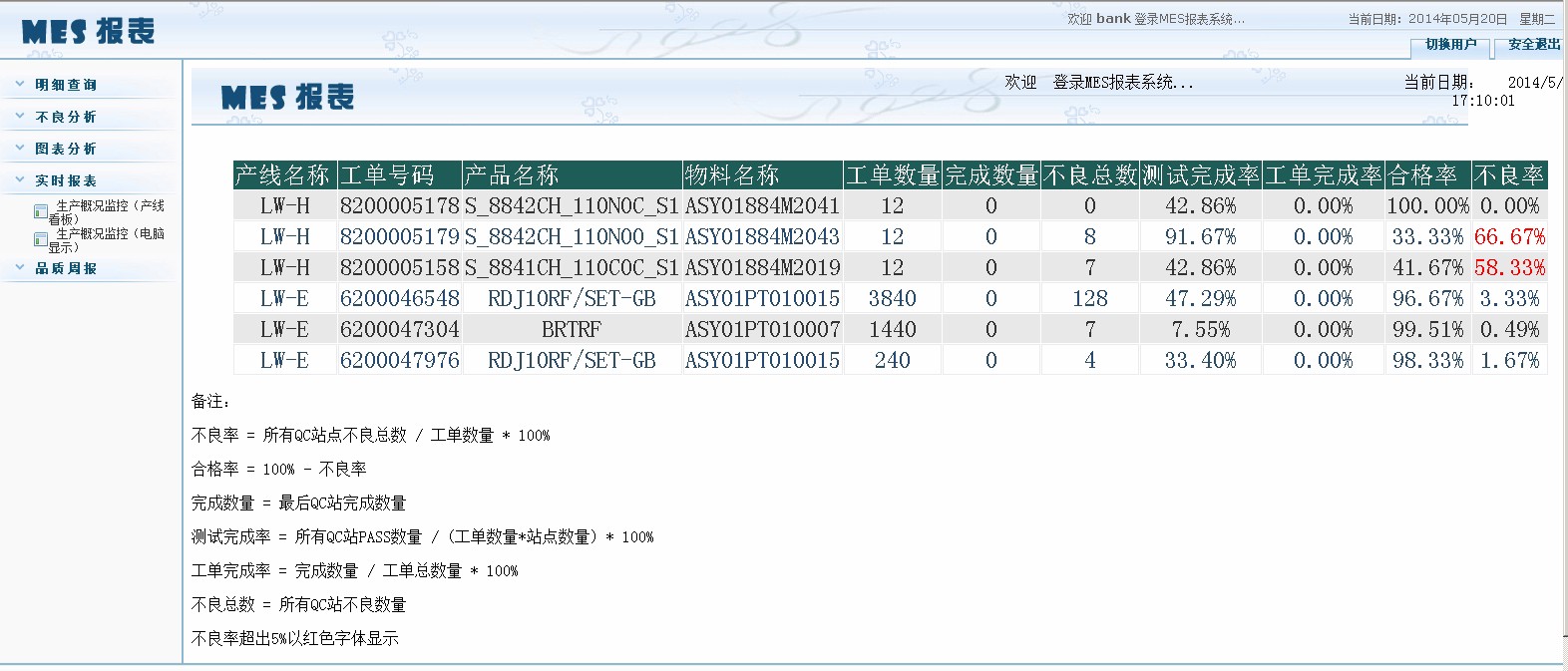Click the red 66.67% defect rate value
Screen dimensions: 1568x671
[1508, 237]
